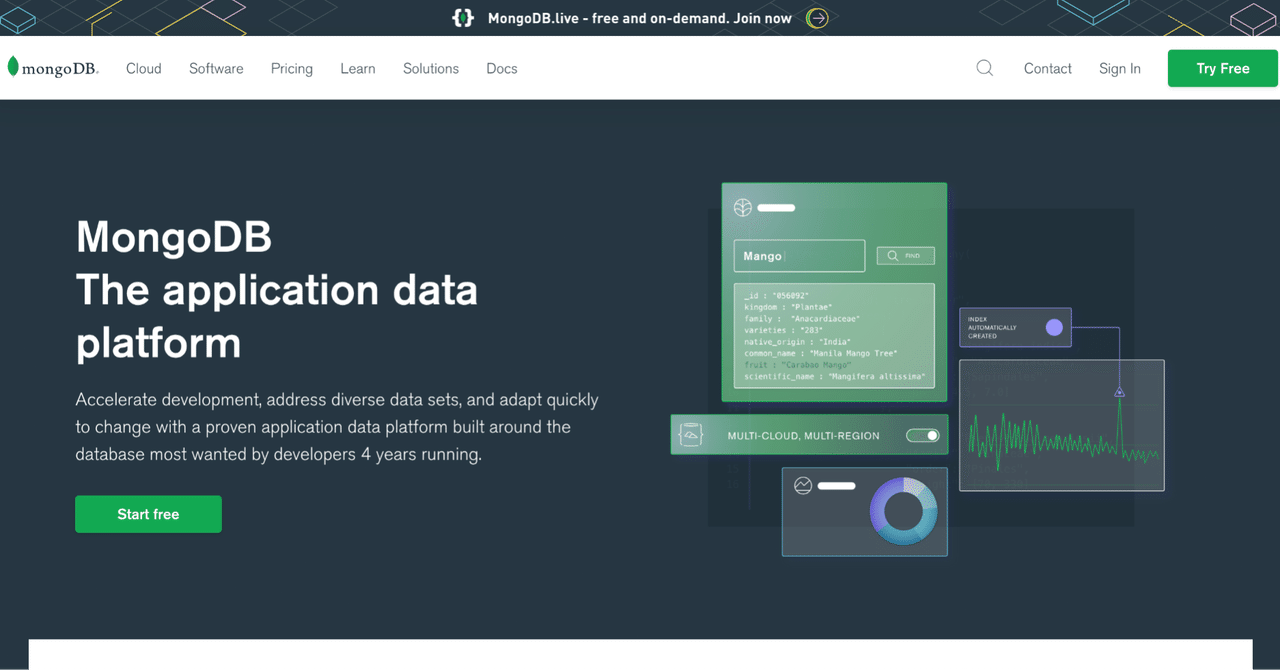The height and width of the screenshot is (670, 1280).
Task: Open the Cloud menu
Action: 143,68
